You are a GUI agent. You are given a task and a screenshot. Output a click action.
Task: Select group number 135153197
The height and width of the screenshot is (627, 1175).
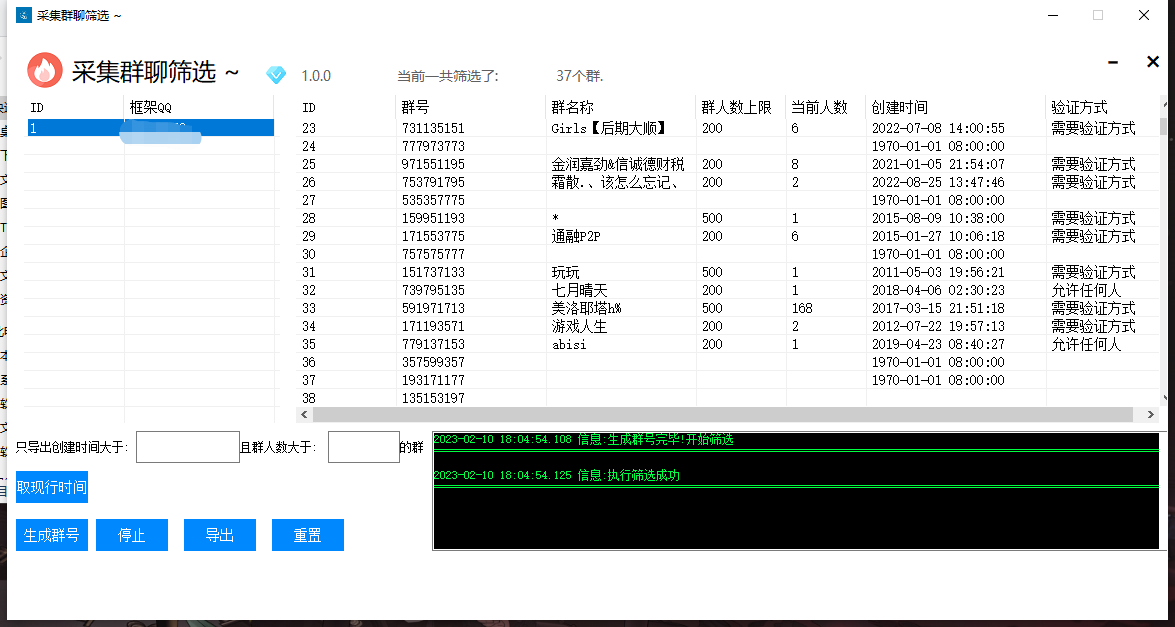[x=433, y=398]
